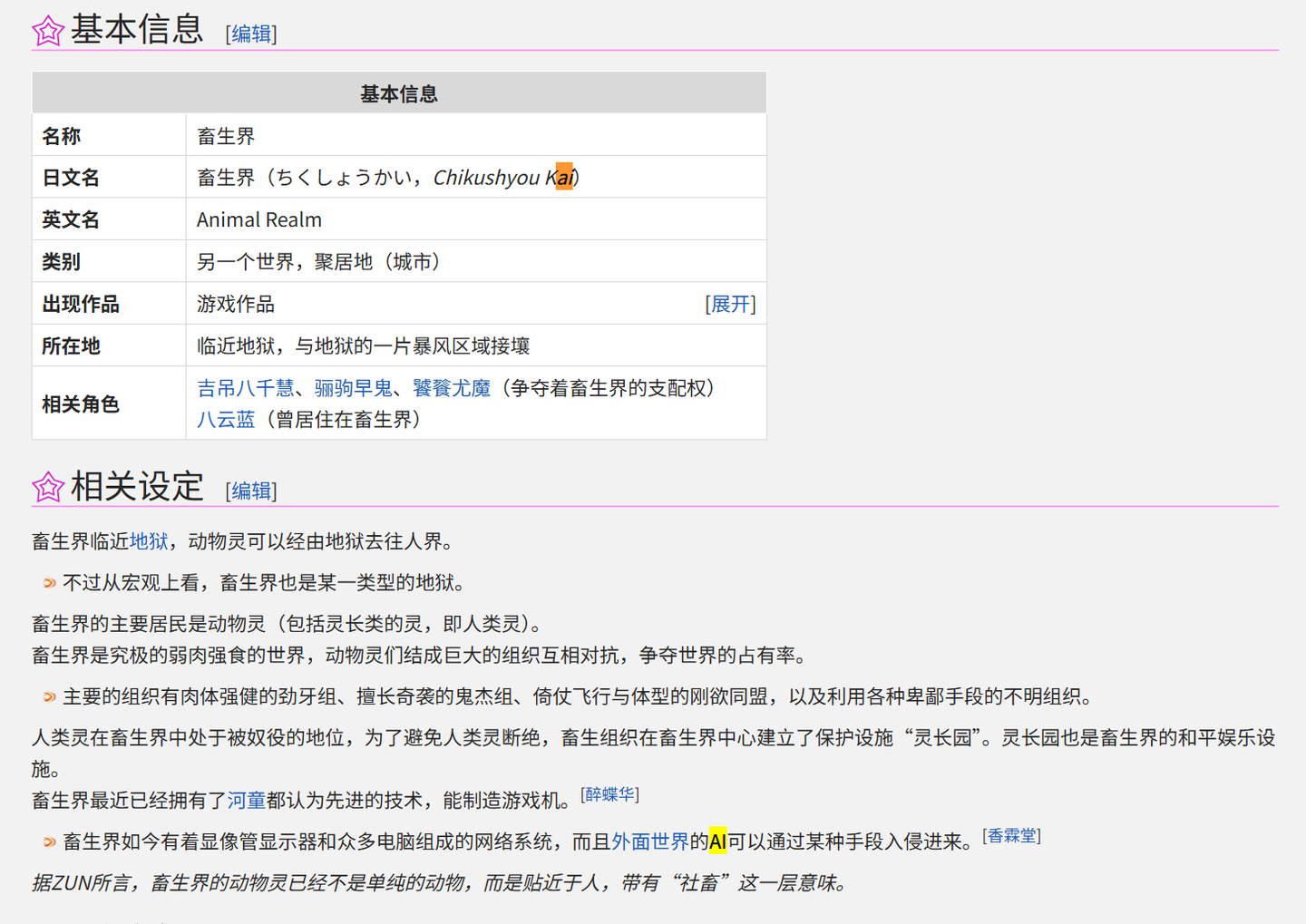Click the 基本信息 table header cell
1306x924 pixels.
pos(399,92)
